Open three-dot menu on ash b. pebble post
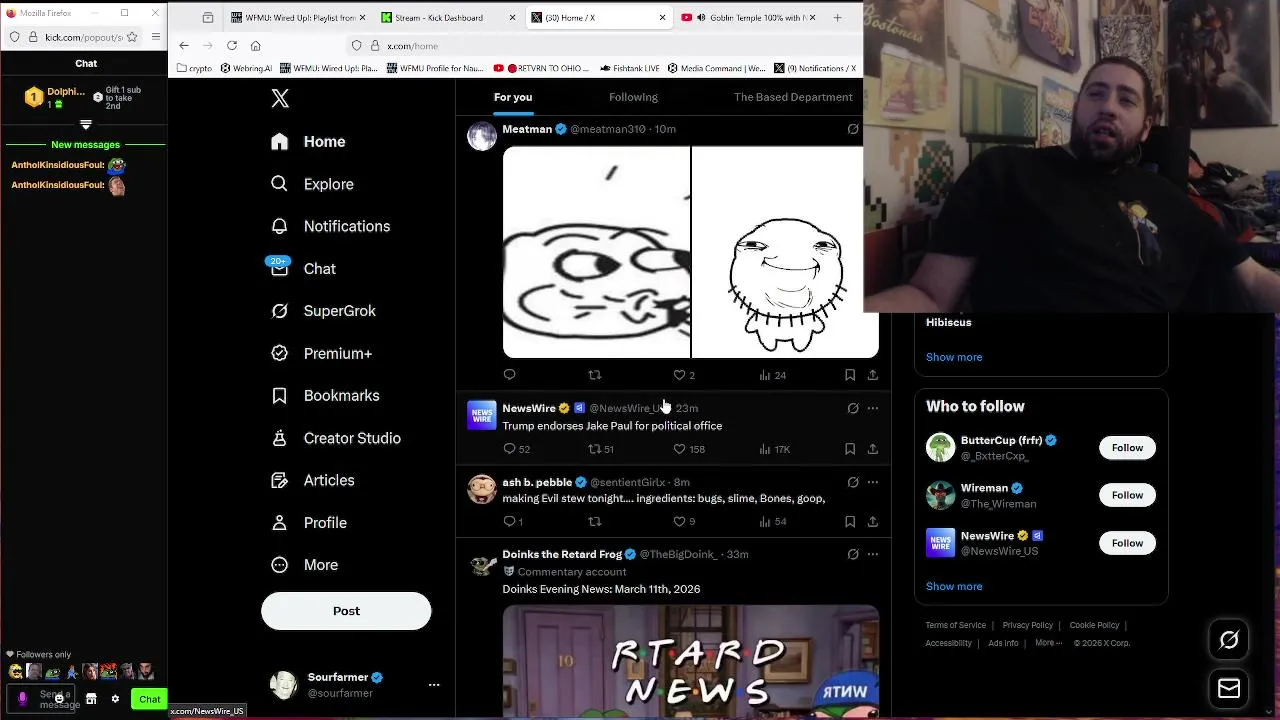1280x720 pixels. pos(873,482)
